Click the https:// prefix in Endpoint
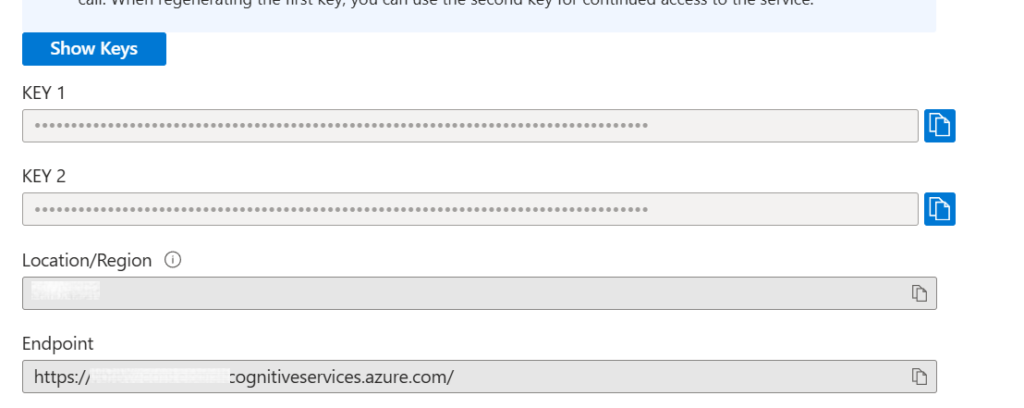This screenshot has height=408, width=1024. 61,377
